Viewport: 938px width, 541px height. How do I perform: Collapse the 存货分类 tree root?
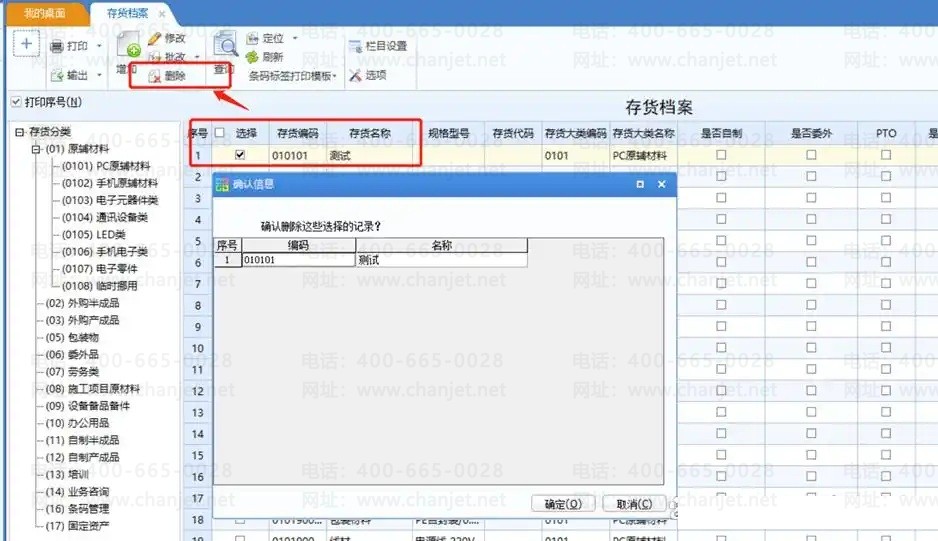pos(20,132)
